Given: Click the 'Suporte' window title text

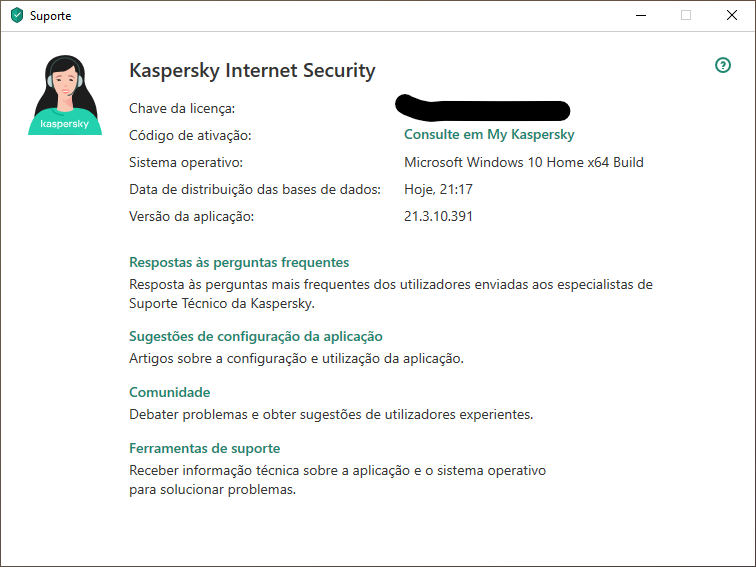Looking at the screenshot, I should click(x=51, y=16).
